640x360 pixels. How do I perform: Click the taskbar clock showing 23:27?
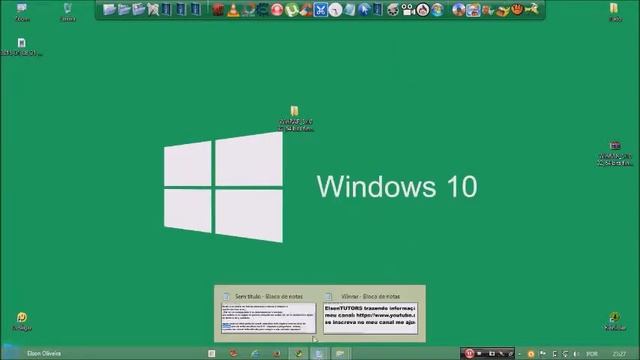pyautogui.click(x=619, y=354)
